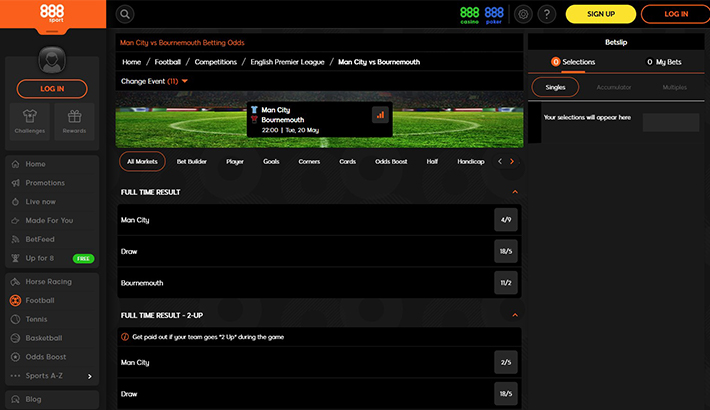710x410 pixels.
Task: Click the header Log In button
Action: (676, 14)
